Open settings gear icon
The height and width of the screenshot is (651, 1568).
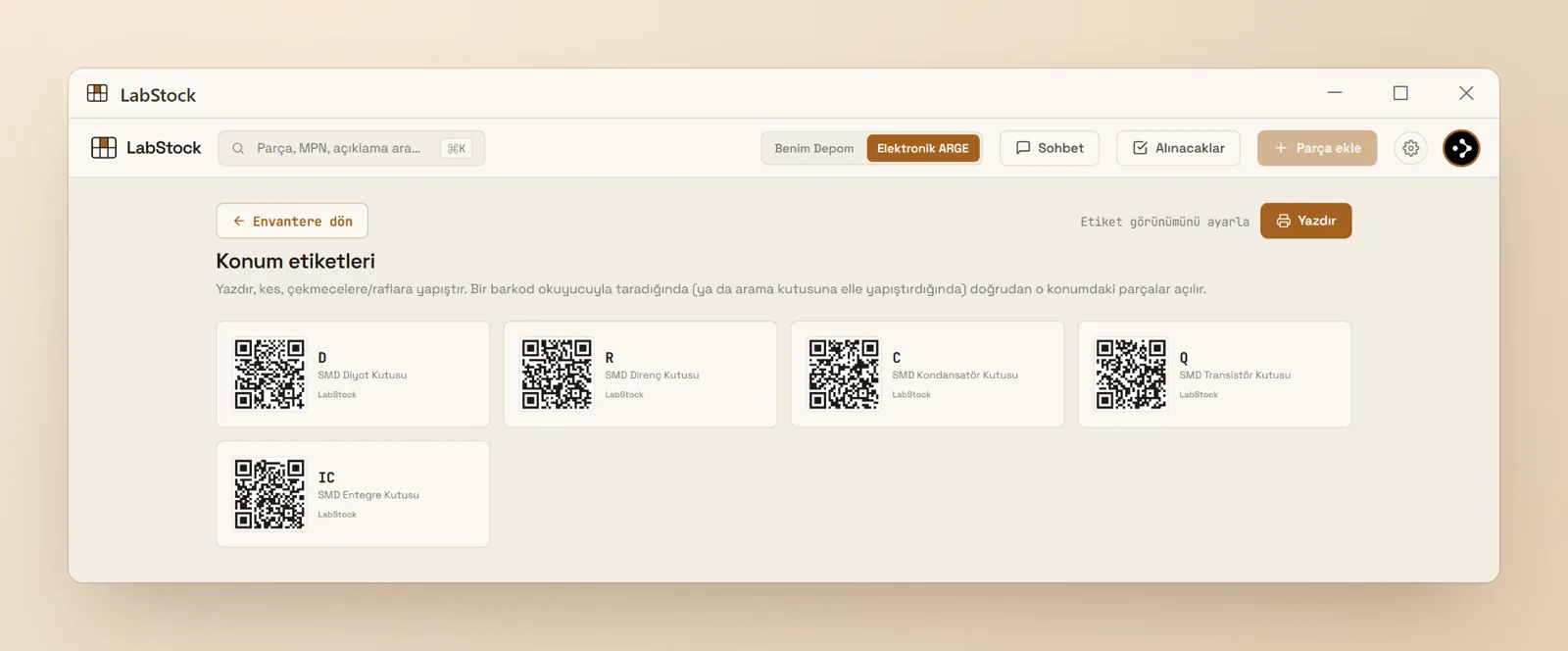[1410, 148]
